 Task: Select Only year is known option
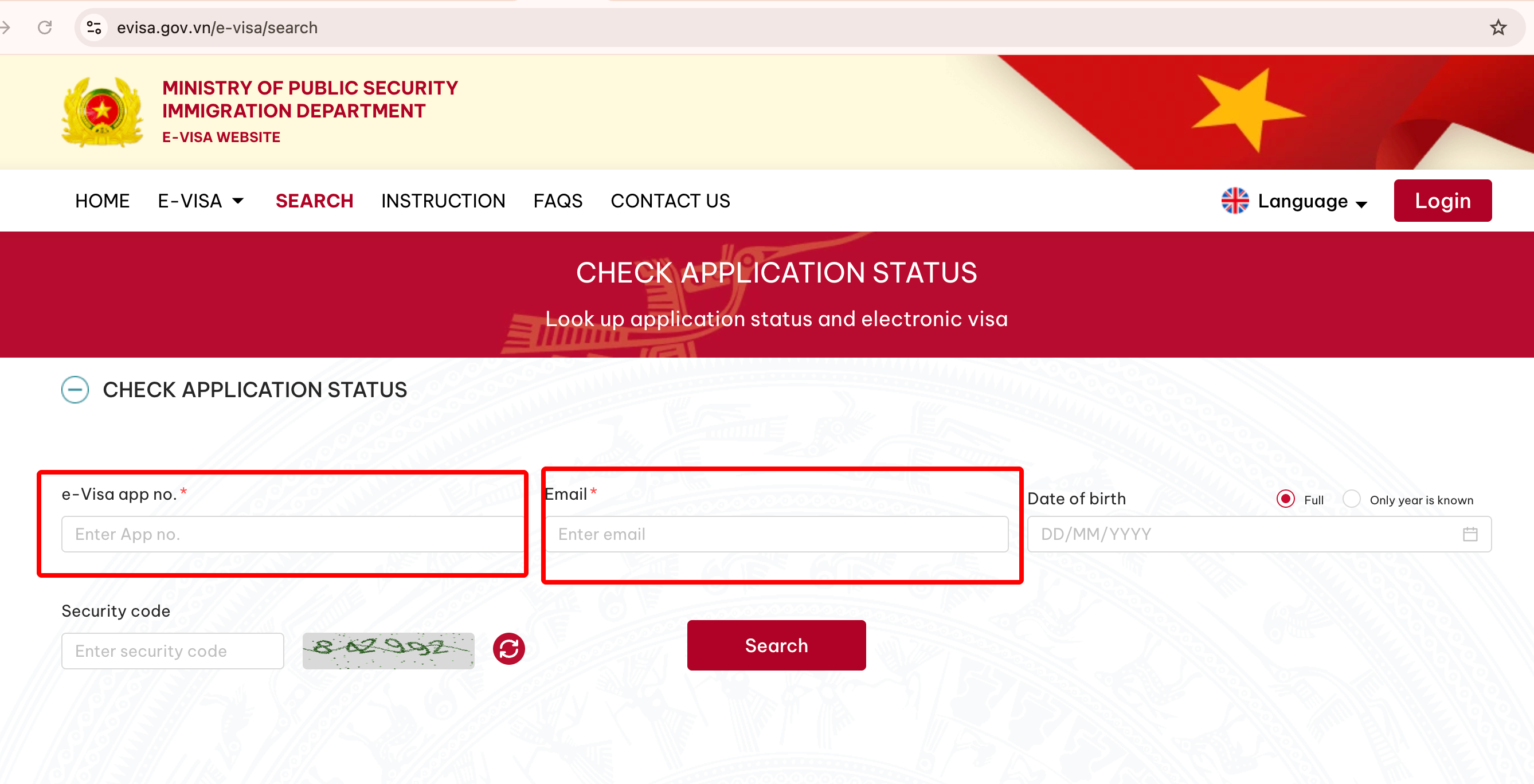(x=1351, y=499)
